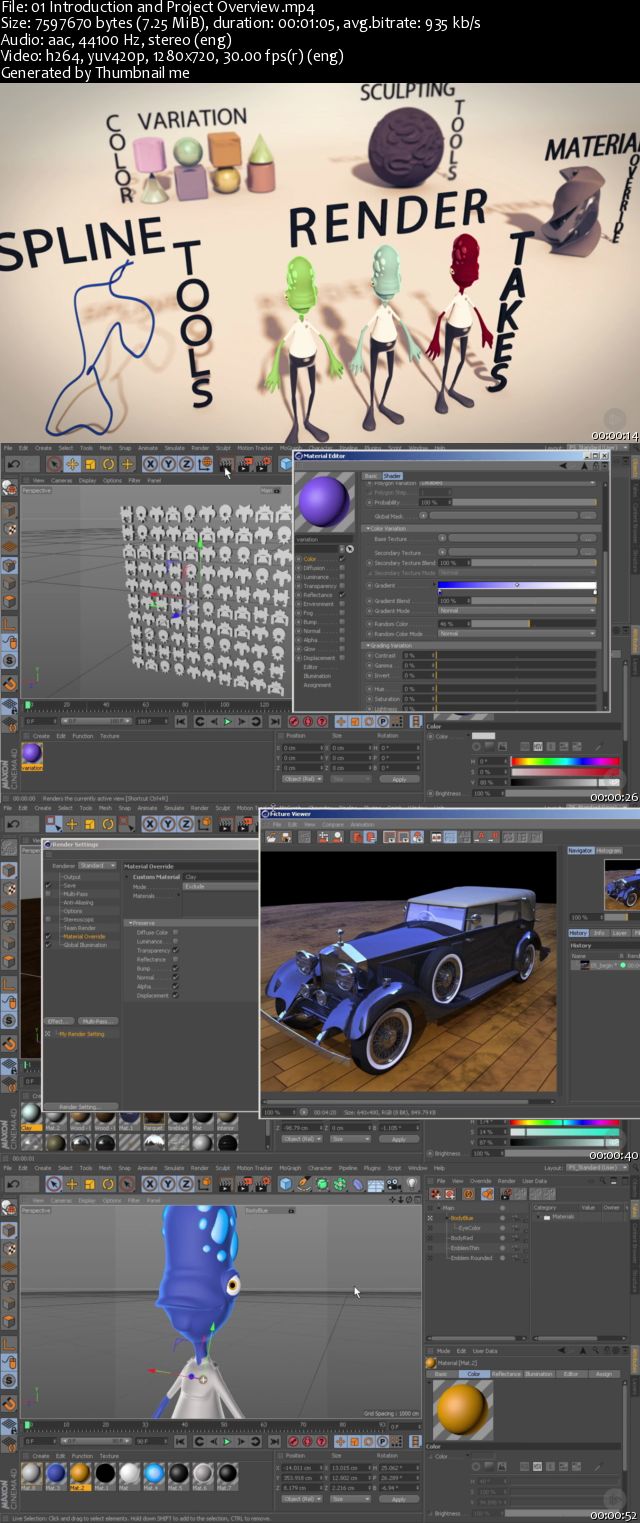The image size is (640, 1523).
Task: Click rainbow Hue slider in Material Editor frame
Action: (x=565, y=760)
